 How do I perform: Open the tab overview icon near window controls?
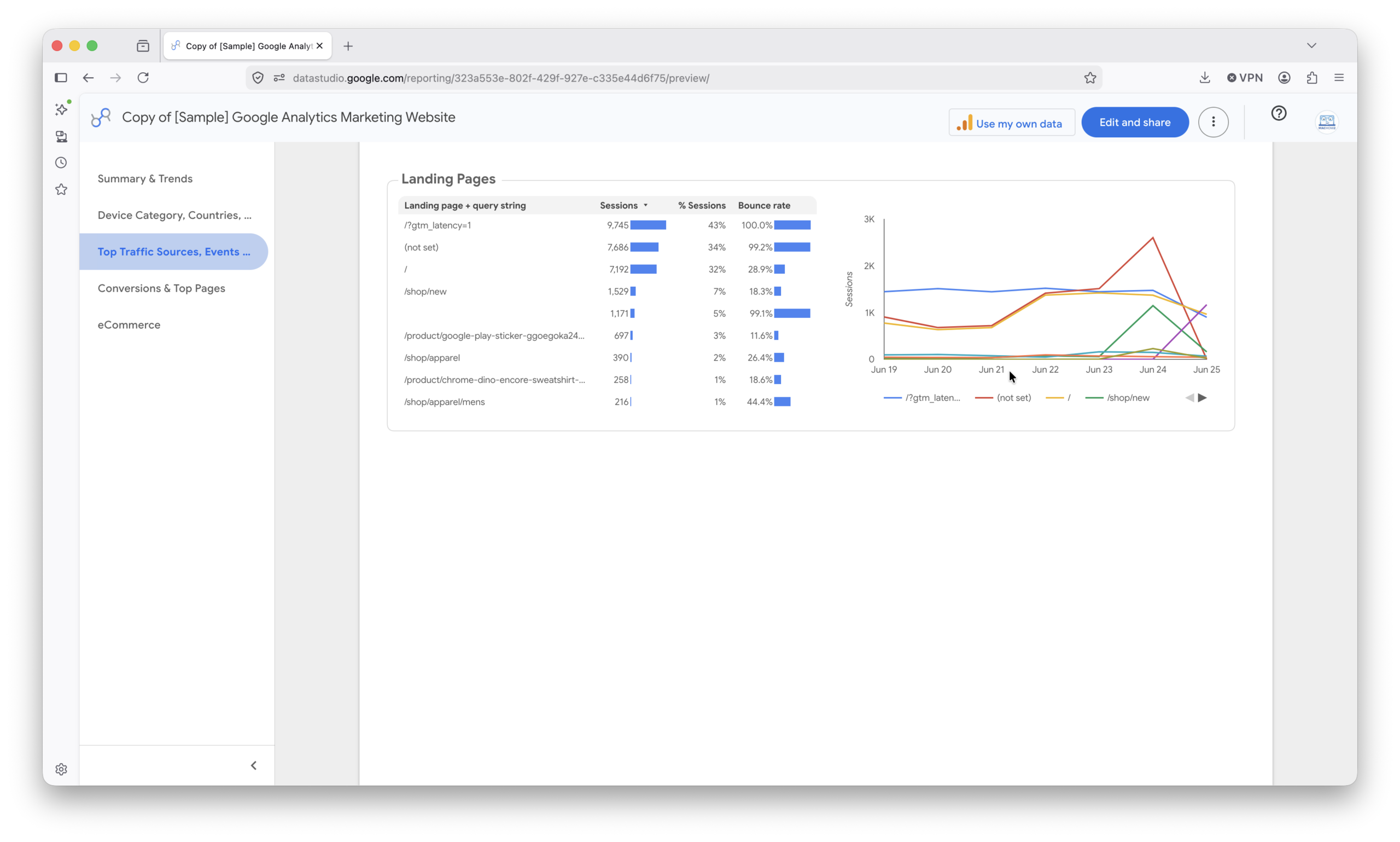coord(143,46)
